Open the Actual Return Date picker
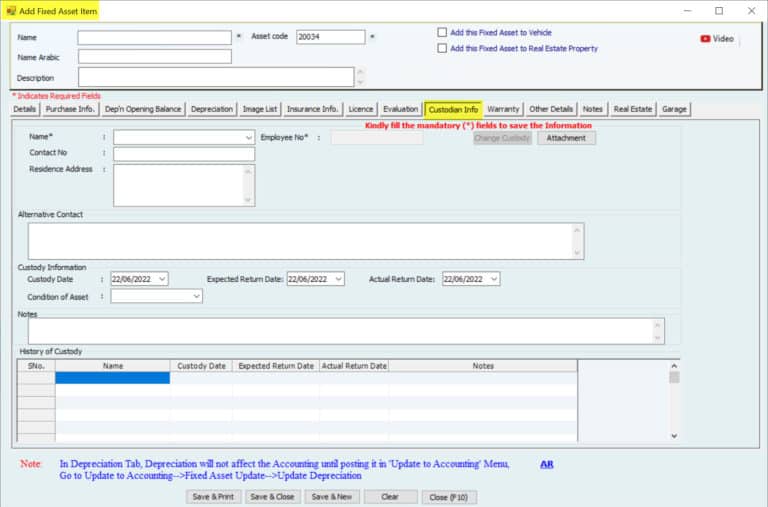 coord(493,279)
